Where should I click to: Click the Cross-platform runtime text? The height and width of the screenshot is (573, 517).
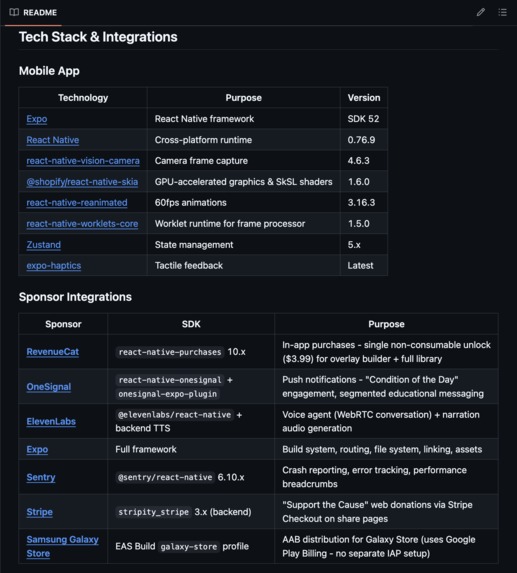tap(203, 140)
